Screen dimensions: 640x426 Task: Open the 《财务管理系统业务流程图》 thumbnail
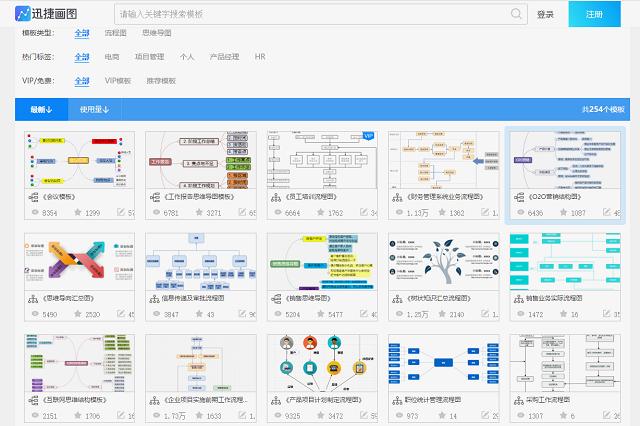click(x=444, y=160)
